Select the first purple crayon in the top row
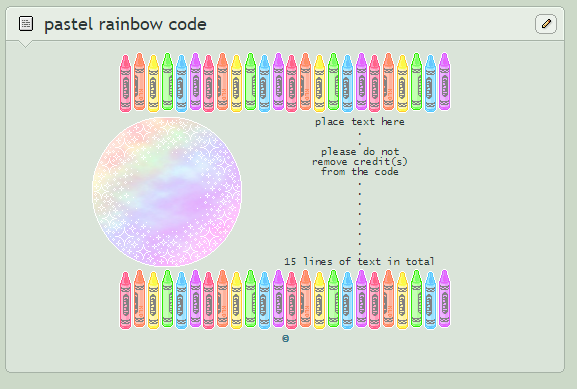The height and width of the screenshot is (389, 577). tap(195, 82)
